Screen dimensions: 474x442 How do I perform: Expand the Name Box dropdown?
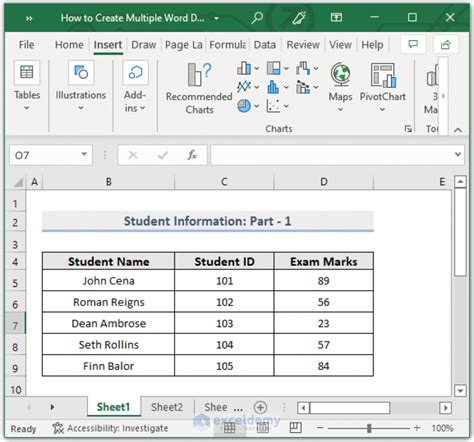pos(84,154)
